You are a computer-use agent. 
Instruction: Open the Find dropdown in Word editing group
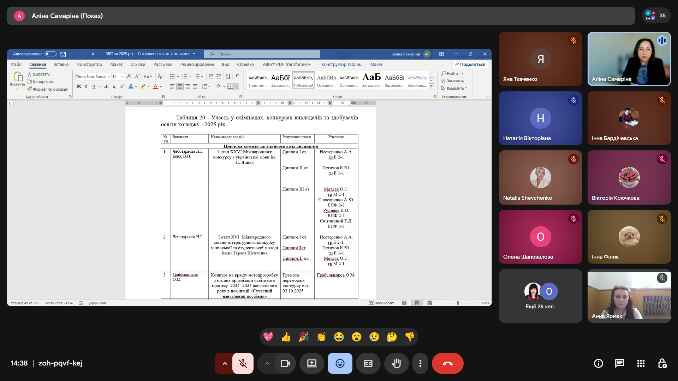point(452,74)
